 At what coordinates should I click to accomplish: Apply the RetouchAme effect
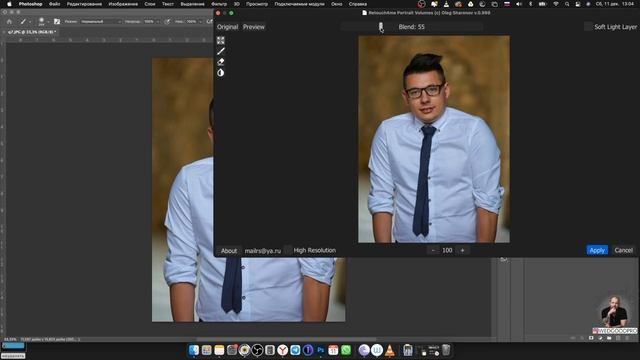click(597, 250)
